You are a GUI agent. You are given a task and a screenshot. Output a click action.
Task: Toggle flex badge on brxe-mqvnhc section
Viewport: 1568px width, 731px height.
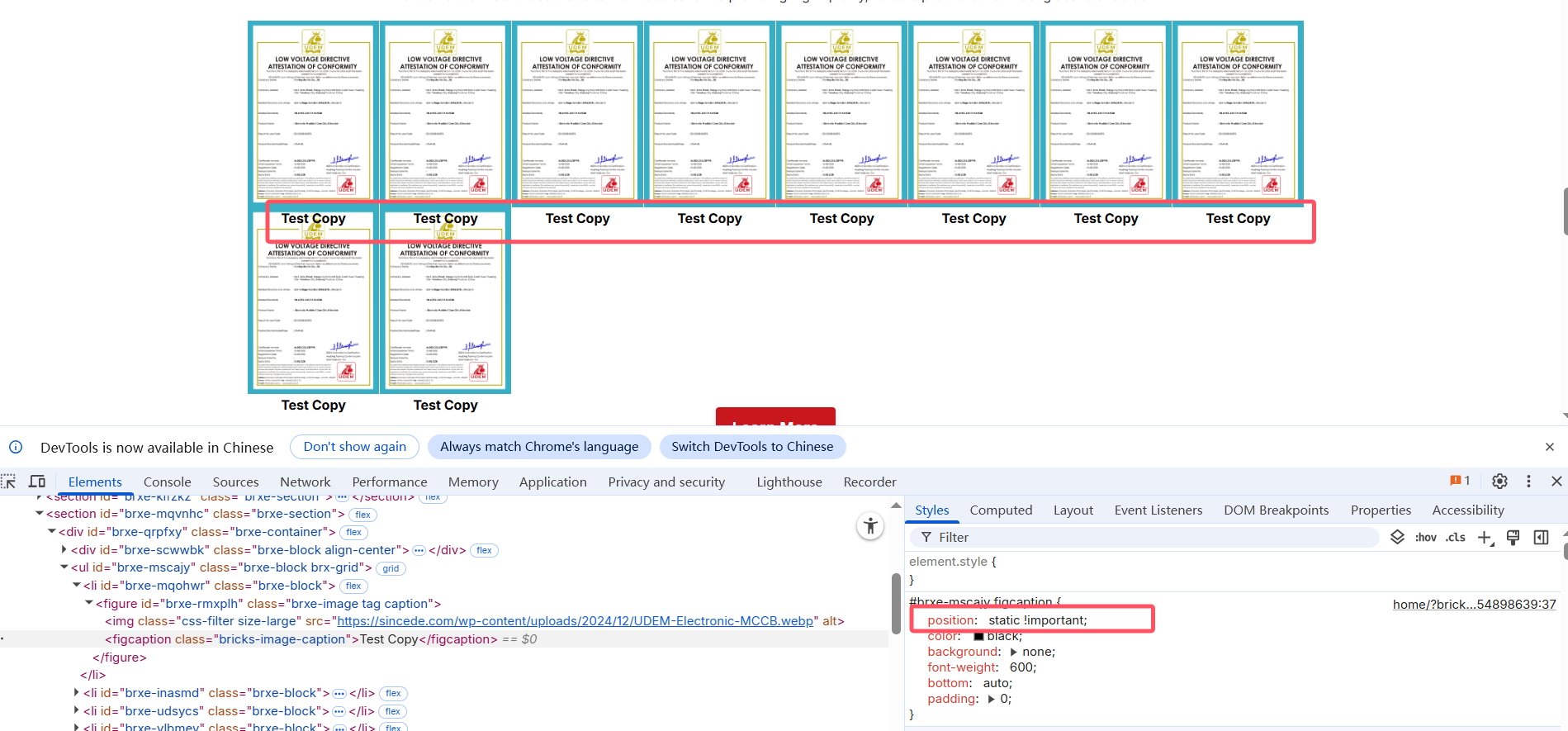coord(362,515)
